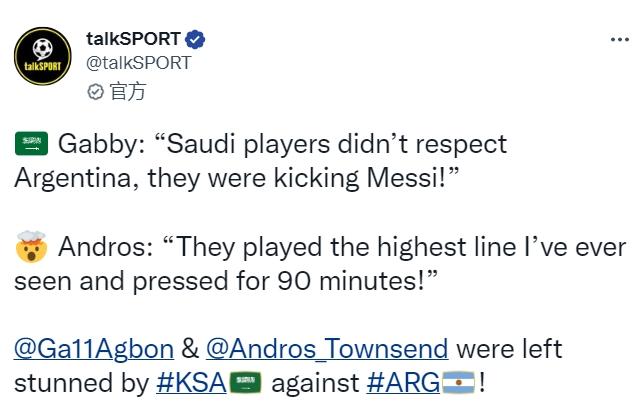The width and height of the screenshot is (642, 409).
Task: Open the @talkSPORT handle
Action: point(138,63)
